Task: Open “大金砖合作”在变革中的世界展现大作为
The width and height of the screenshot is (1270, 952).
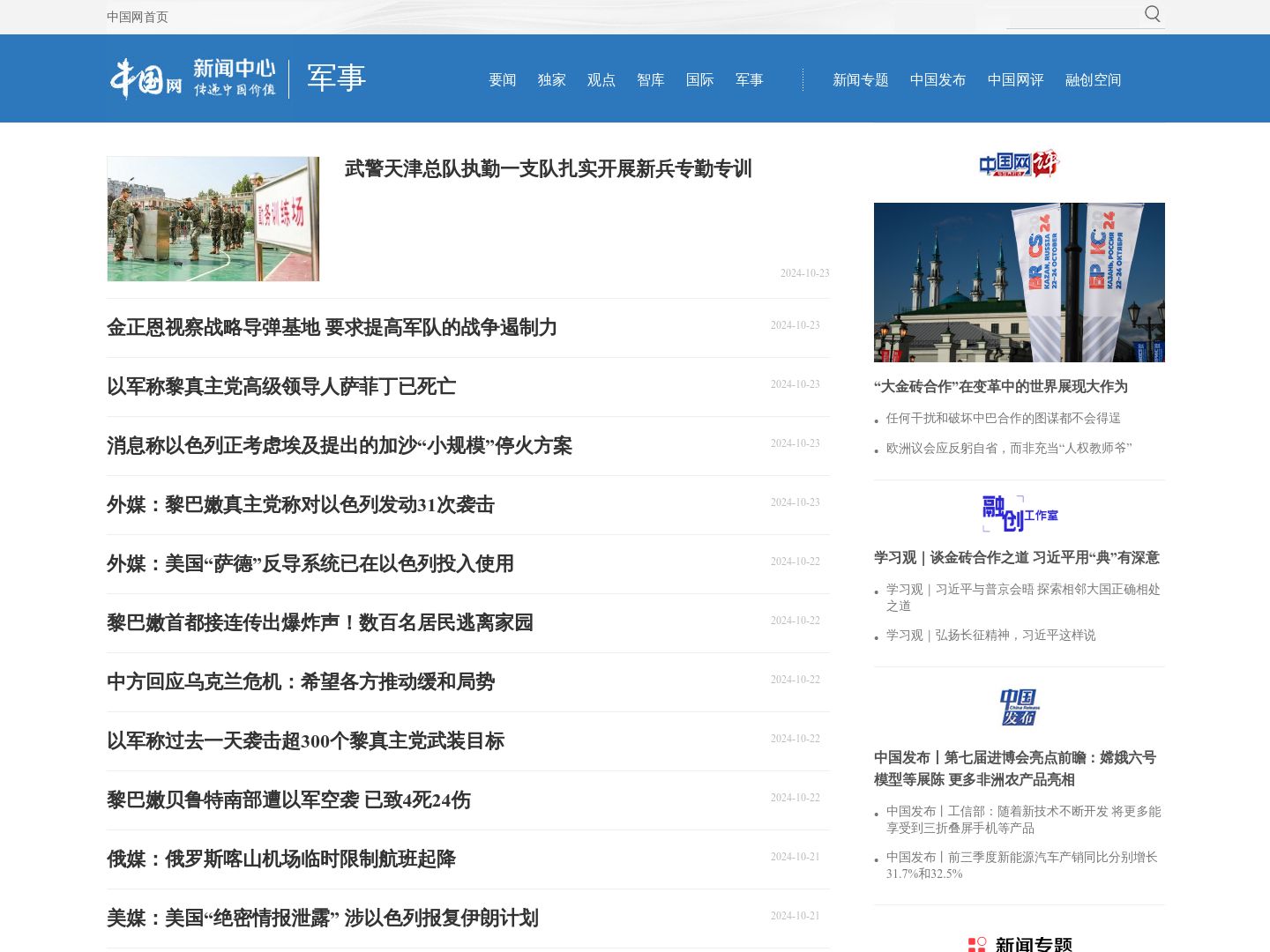Action: pyautogui.click(x=1001, y=386)
